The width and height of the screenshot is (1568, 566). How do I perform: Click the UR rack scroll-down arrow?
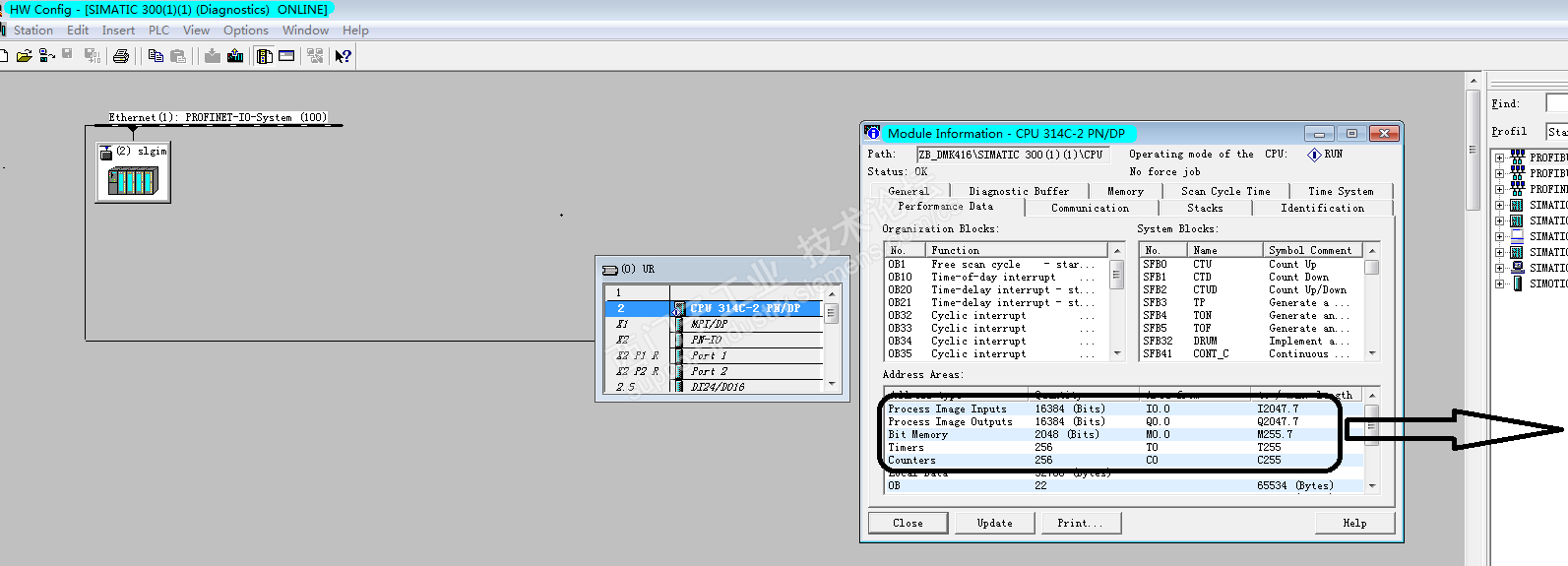coord(832,384)
